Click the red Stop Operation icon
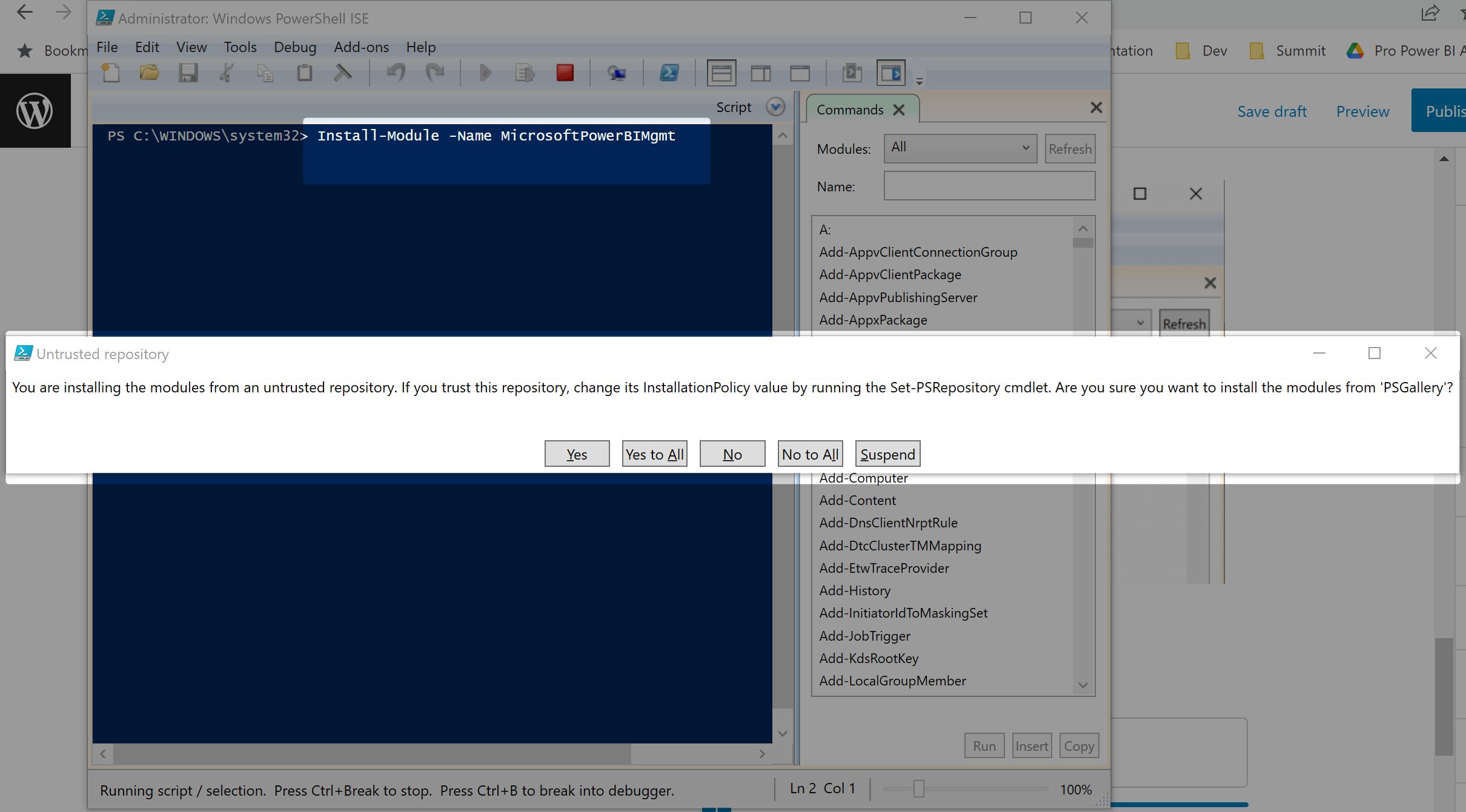 565,73
